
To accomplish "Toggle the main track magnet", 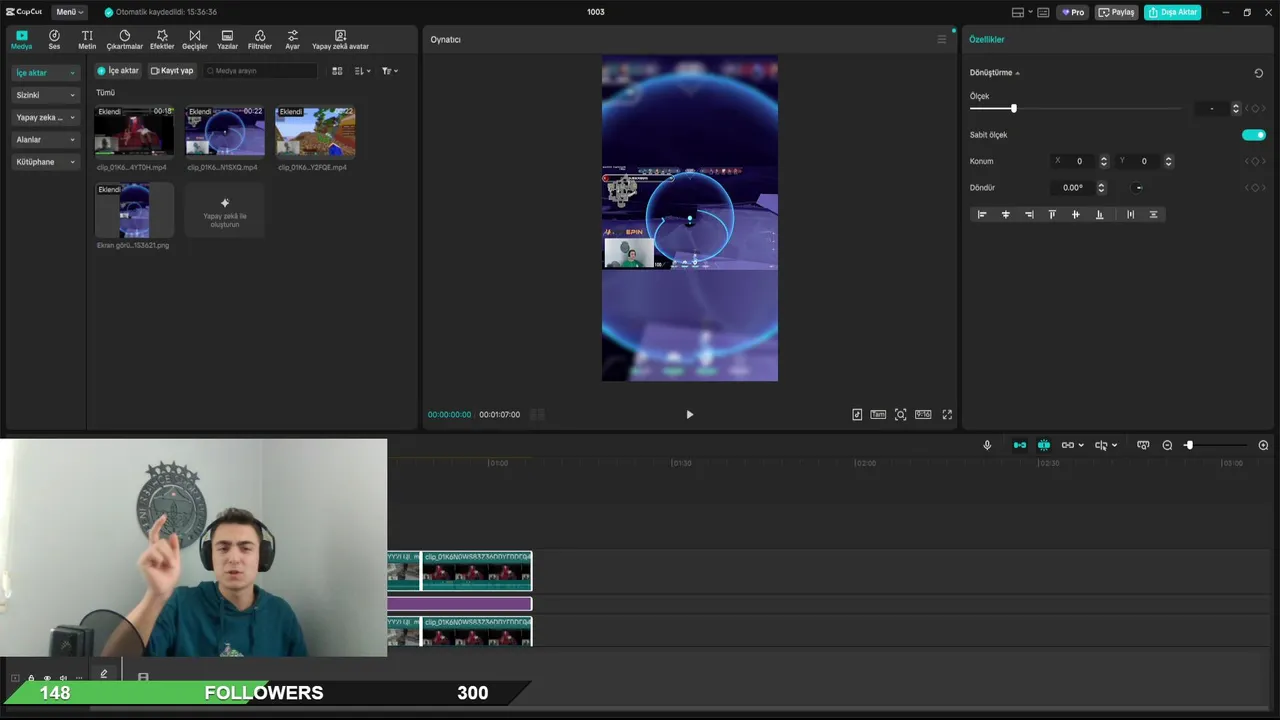I will pos(1020,445).
